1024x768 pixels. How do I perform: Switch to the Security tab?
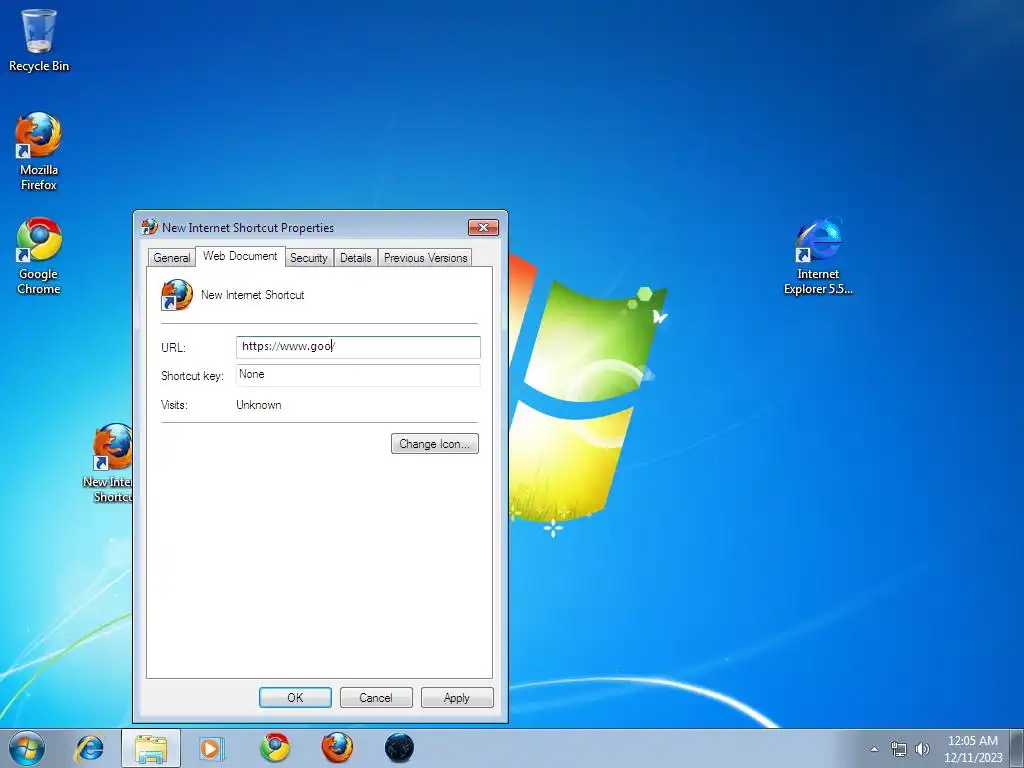click(309, 257)
